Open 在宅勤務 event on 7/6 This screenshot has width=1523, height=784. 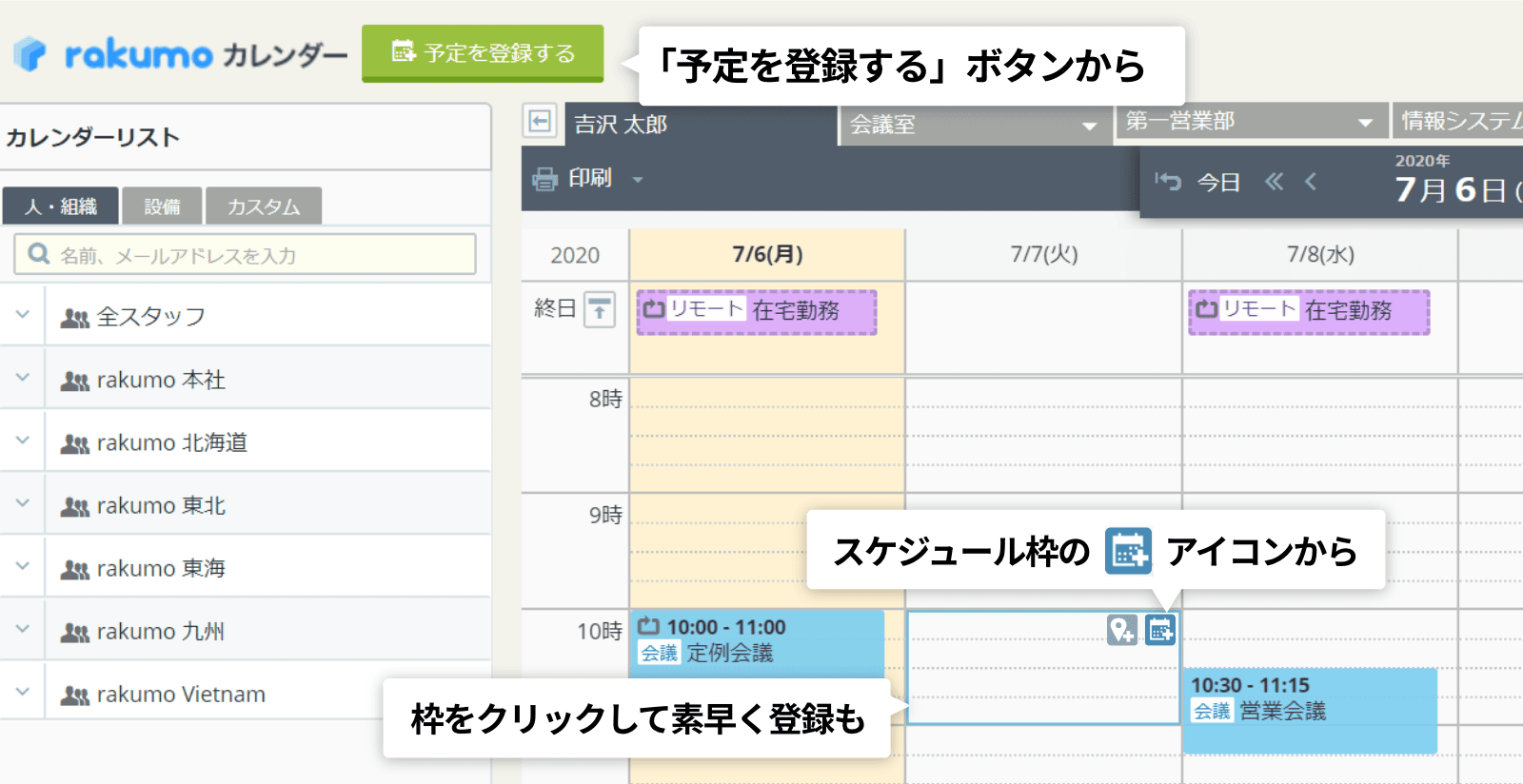click(757, 312)
